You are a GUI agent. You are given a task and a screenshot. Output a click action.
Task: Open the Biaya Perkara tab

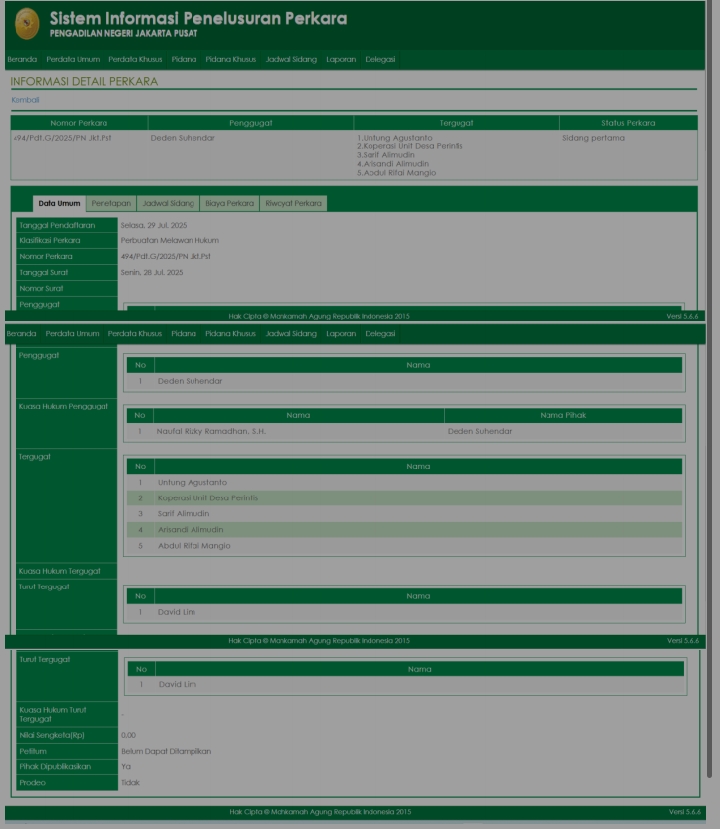229,203
